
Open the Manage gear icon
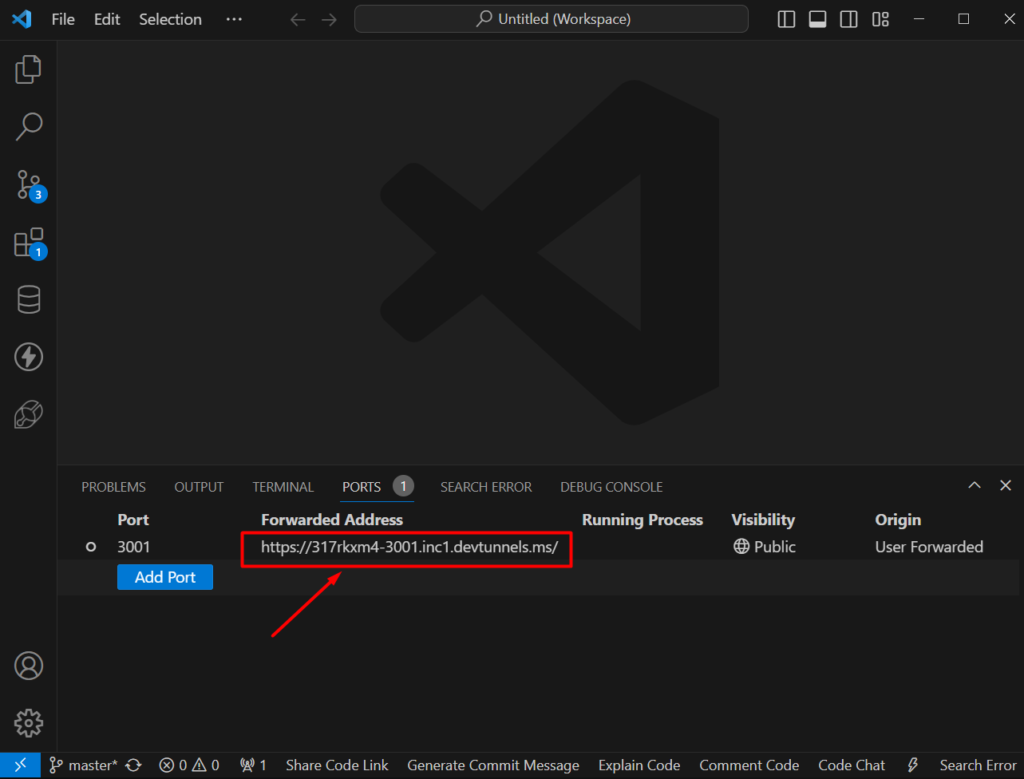tap(28, 723)
